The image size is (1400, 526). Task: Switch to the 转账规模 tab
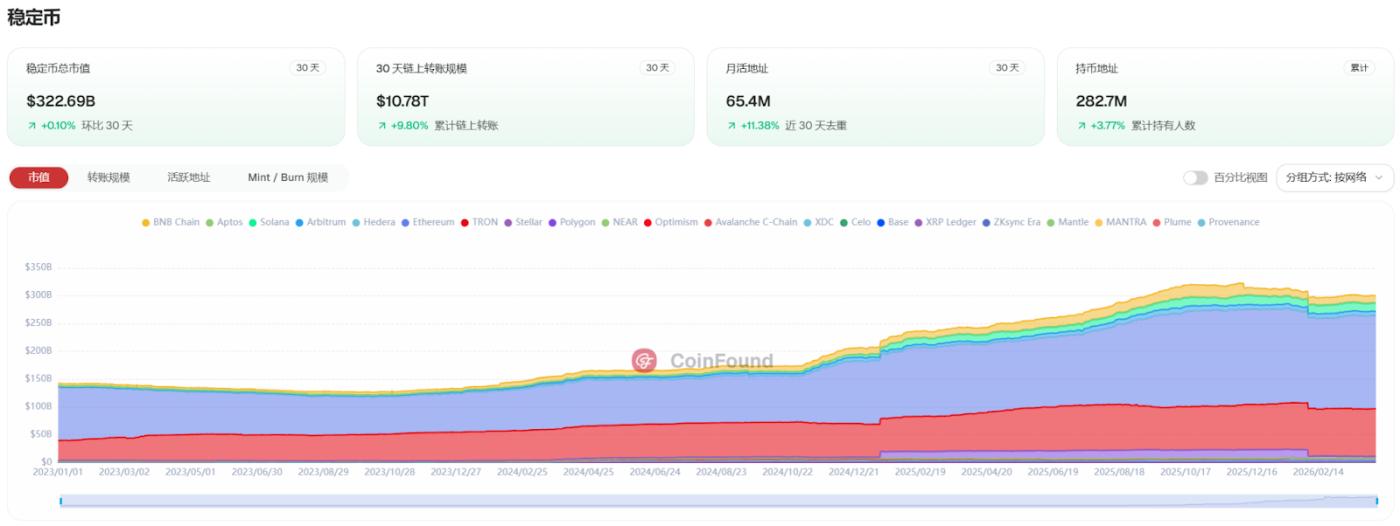(x=108, y=177)
